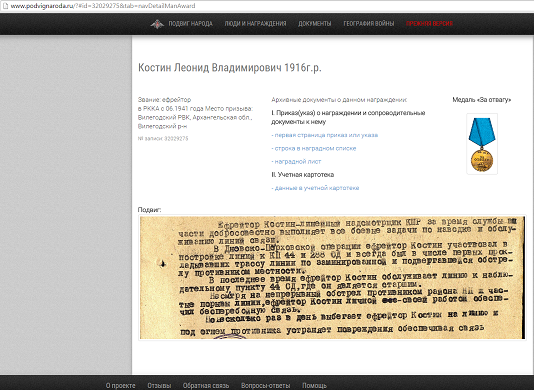This screenshot has height=390, width=534.
Task: Open the ПОДВИГ НАРОДА home menu item
Action: coord(190,24)
